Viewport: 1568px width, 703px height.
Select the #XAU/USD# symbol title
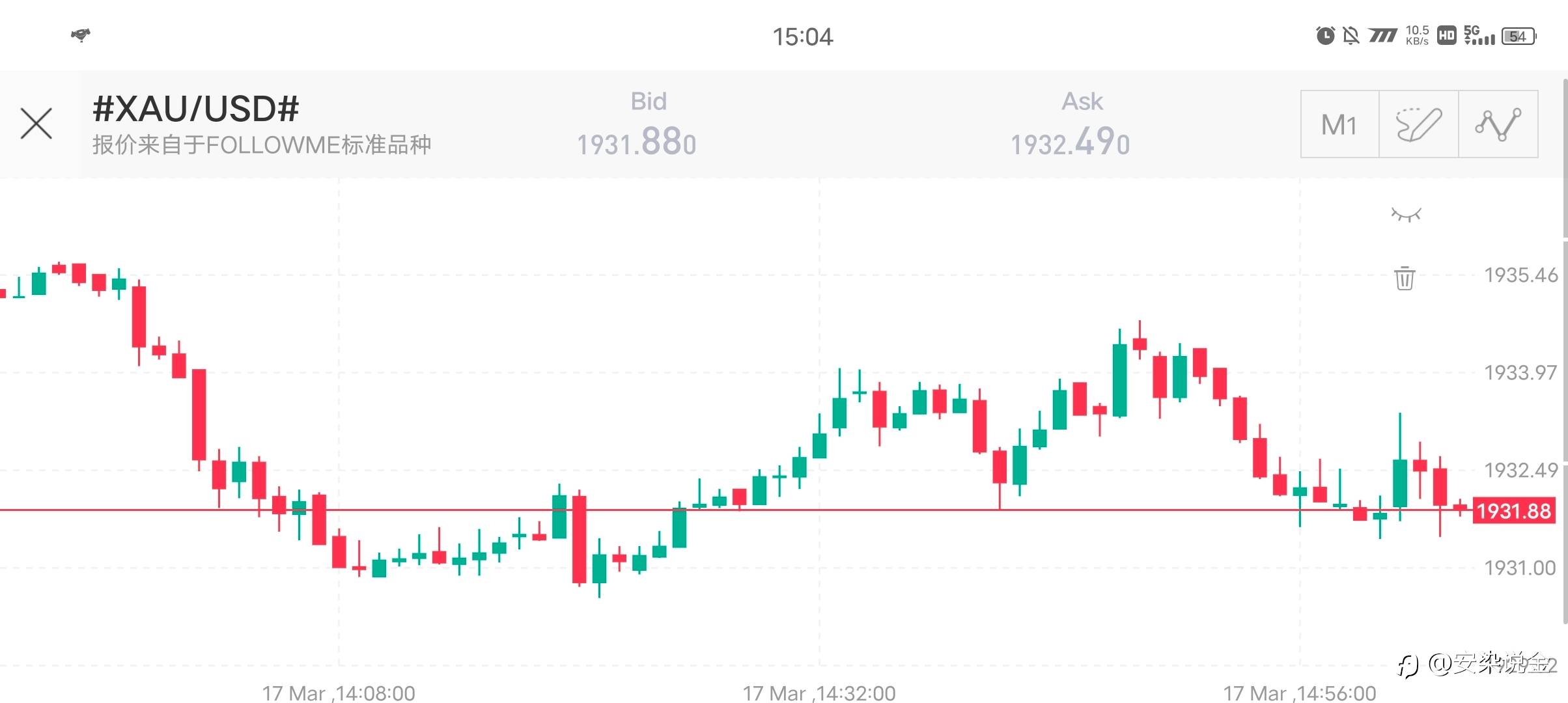coord(196,109)
